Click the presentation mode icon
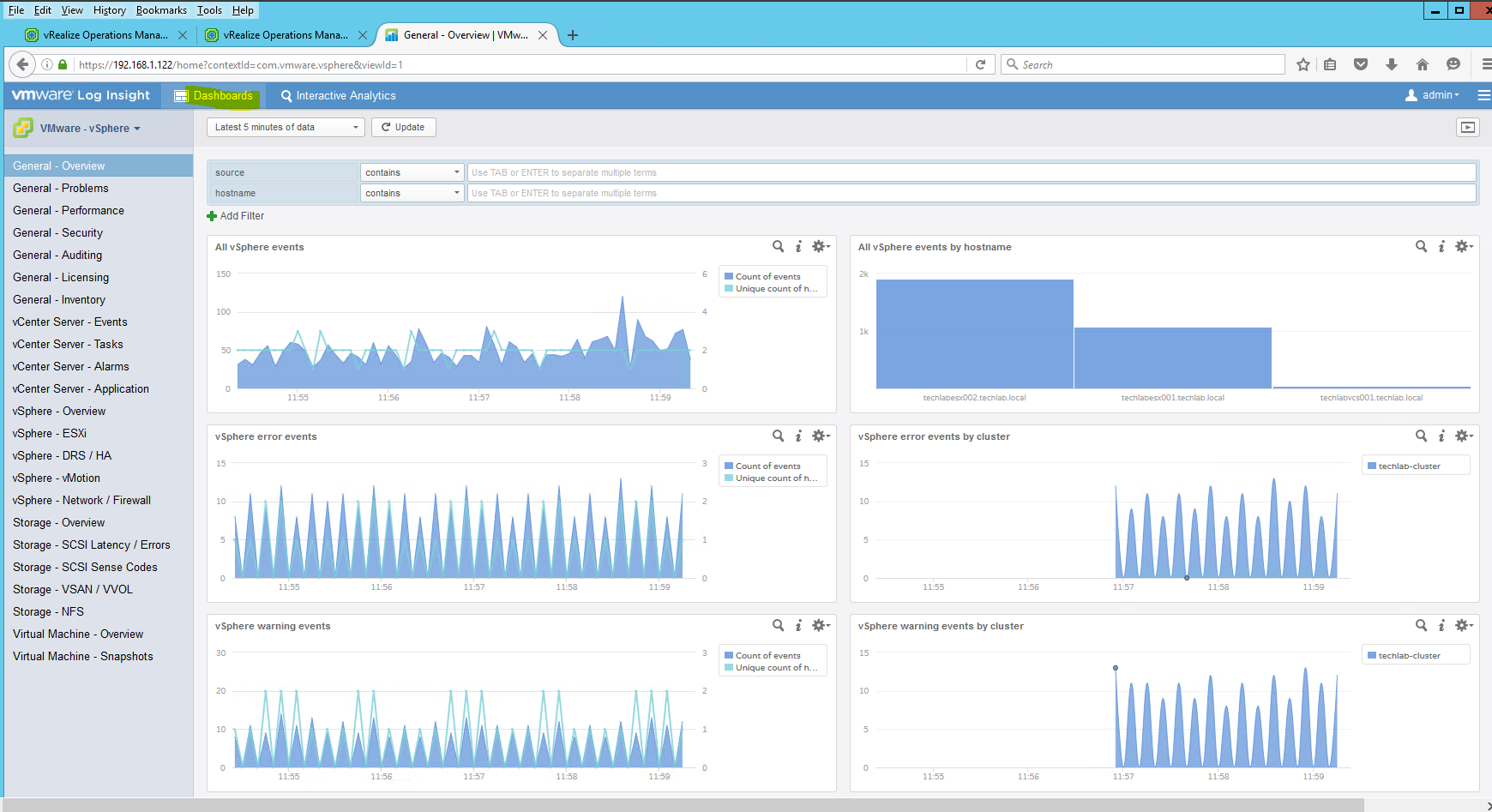Image resolution: width=1492 pixels, height=812 pixels. pyautogui.click(x=1468, y=127)
